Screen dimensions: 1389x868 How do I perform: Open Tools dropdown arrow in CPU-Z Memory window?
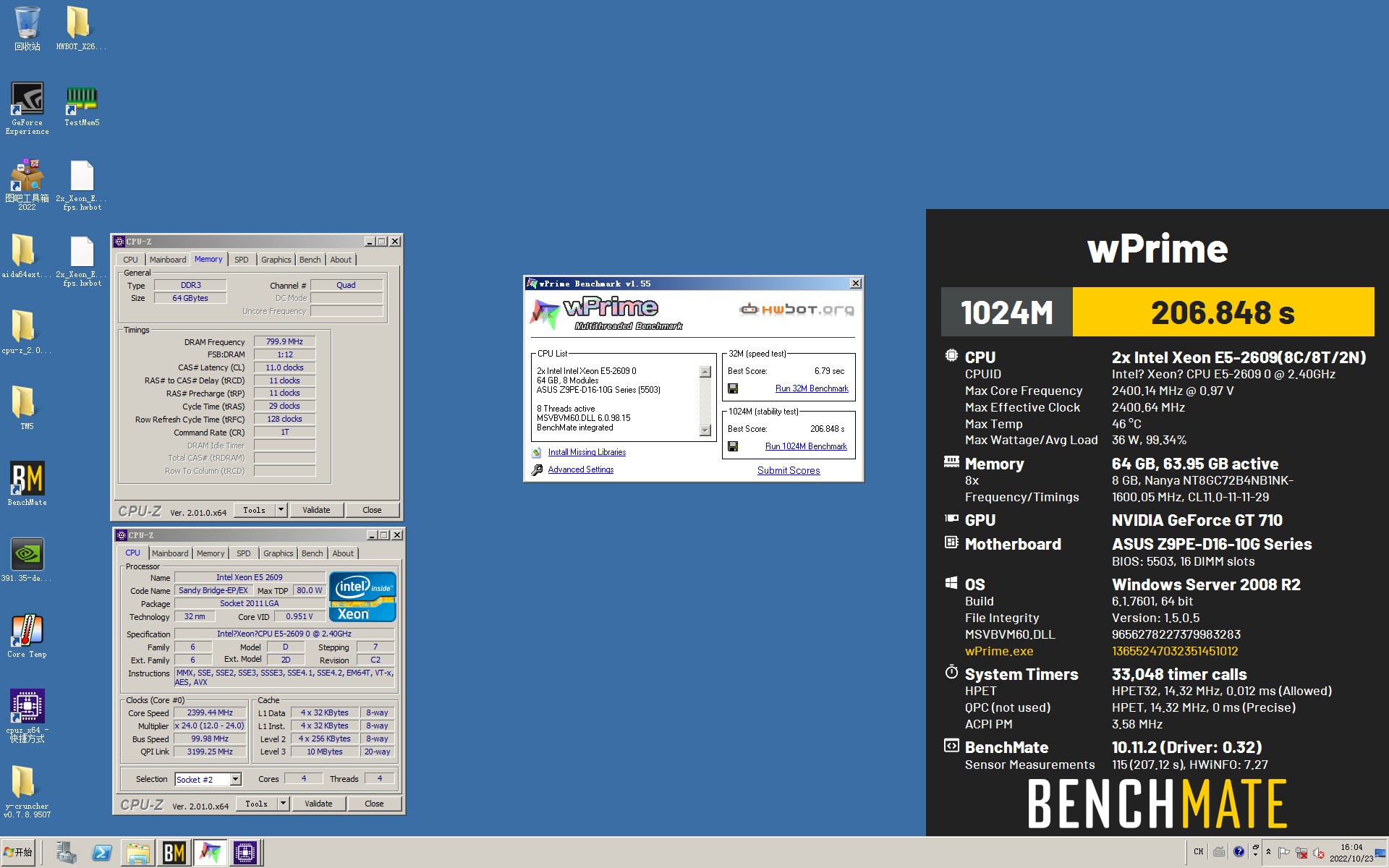point(281,510)
